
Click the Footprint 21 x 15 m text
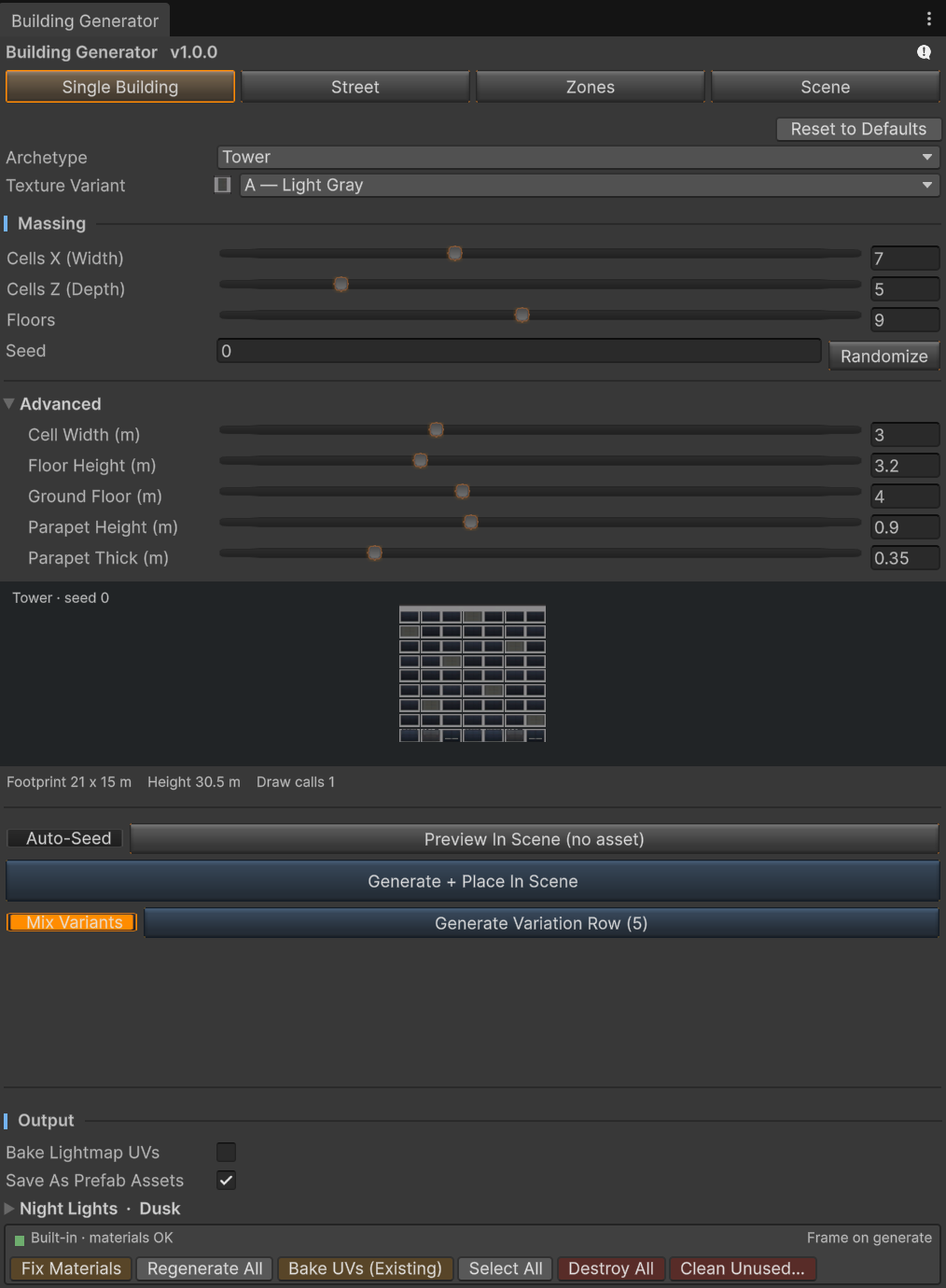click(69, 782)
